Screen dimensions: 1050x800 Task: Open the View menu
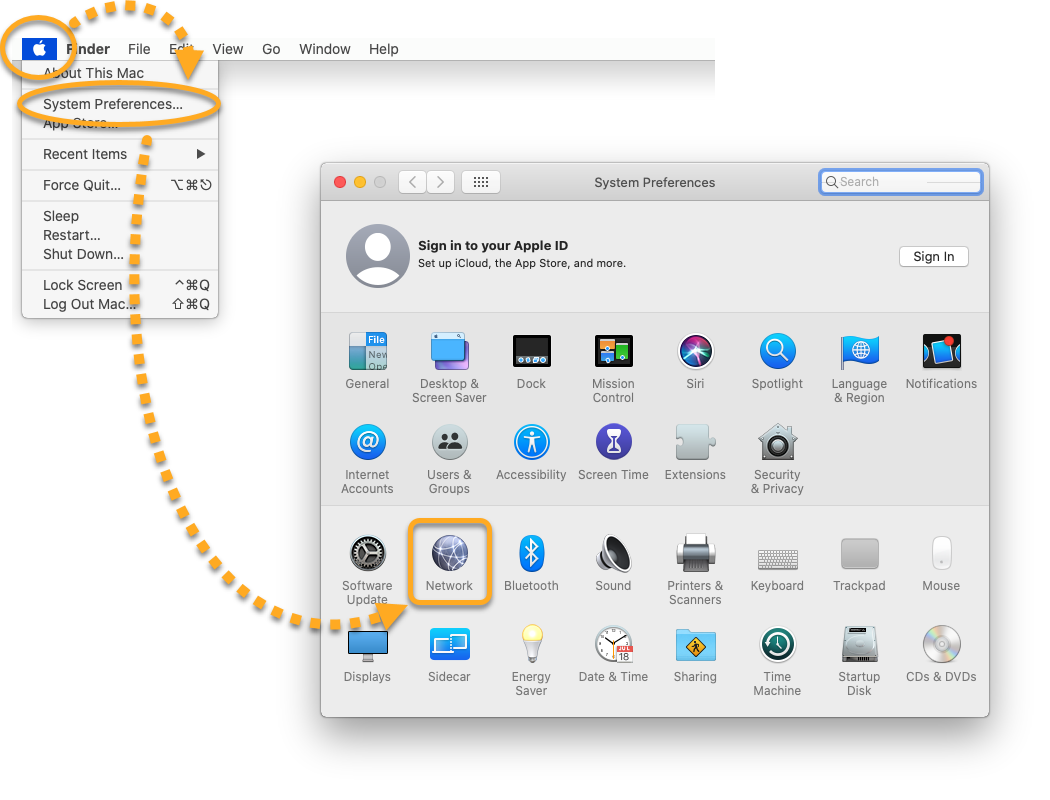coord(228,49)
